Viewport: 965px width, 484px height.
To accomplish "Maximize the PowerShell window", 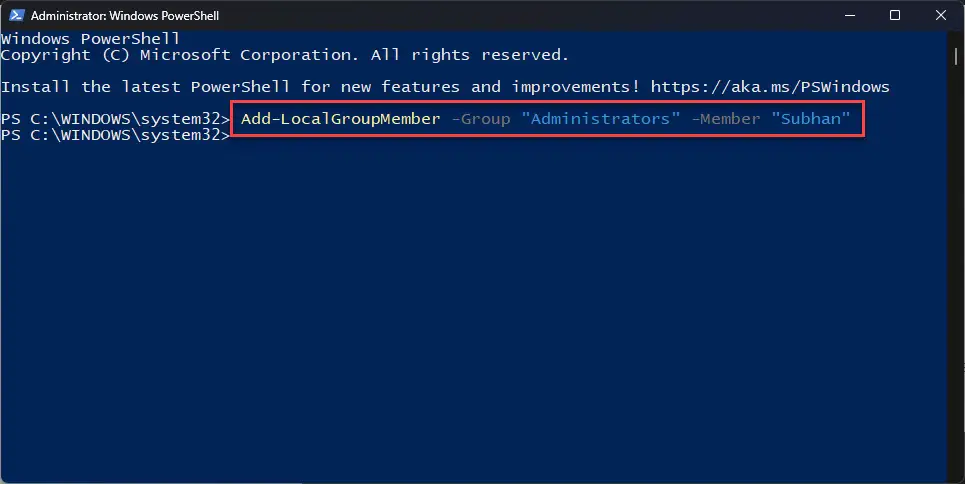I will click(895, 15).
